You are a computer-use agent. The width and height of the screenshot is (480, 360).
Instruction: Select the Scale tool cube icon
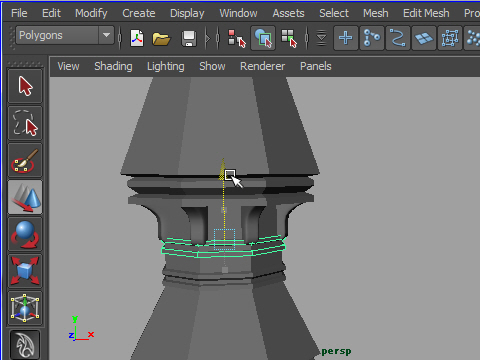[x=25, y=271]
